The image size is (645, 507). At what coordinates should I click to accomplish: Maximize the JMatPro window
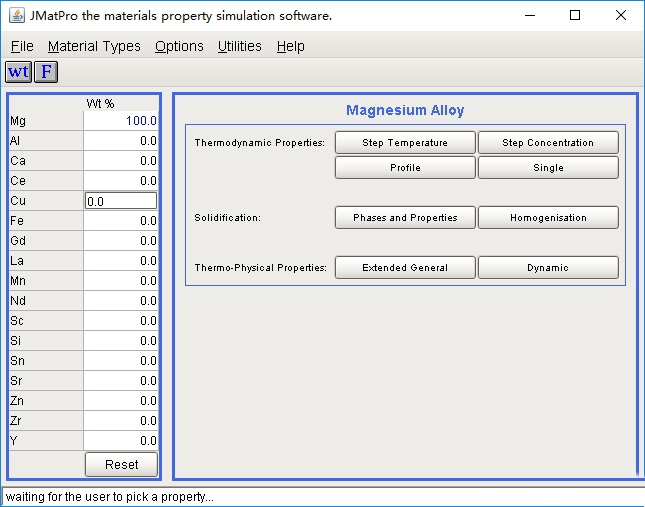pos(575,16)
